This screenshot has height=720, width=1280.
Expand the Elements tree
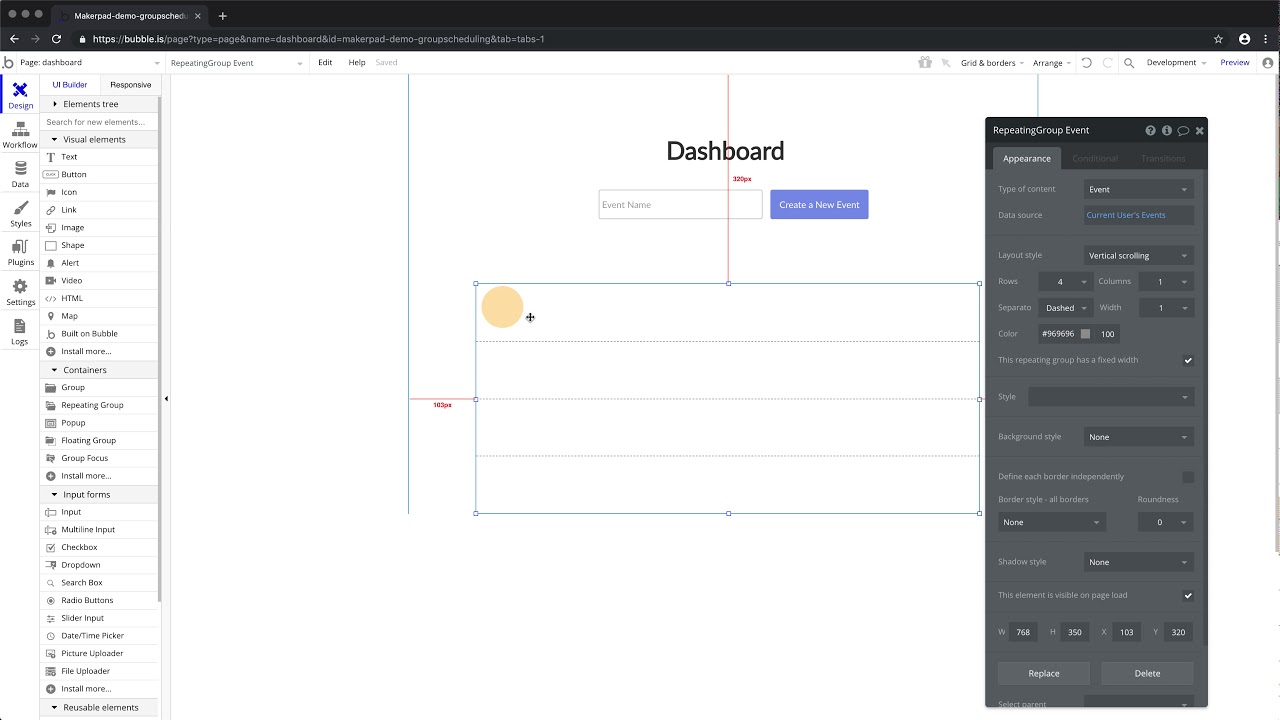[x=99, y=104]
